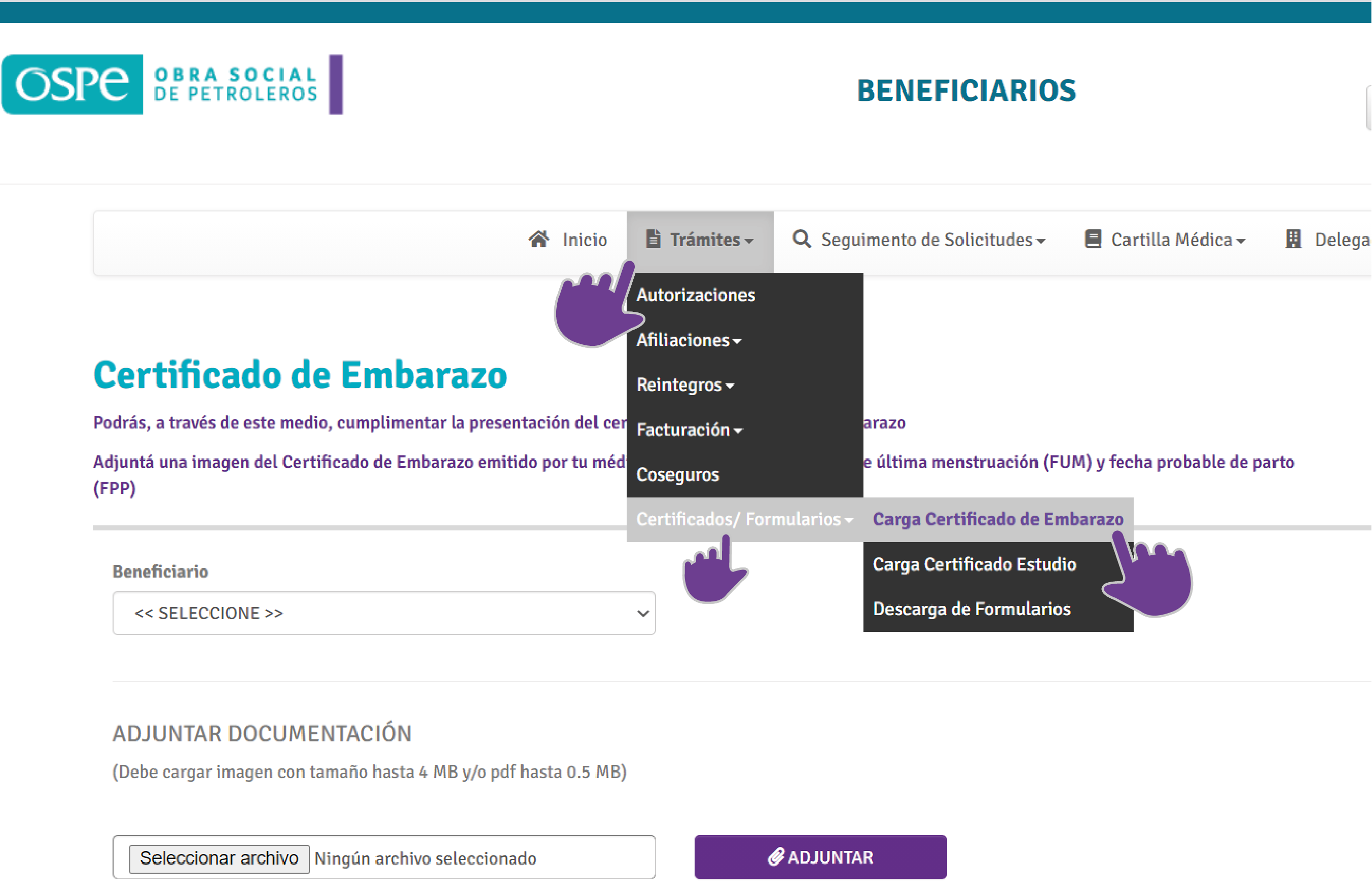Click the Seleccionar archivo button
1372x894 pixels.
click(219, 859)
